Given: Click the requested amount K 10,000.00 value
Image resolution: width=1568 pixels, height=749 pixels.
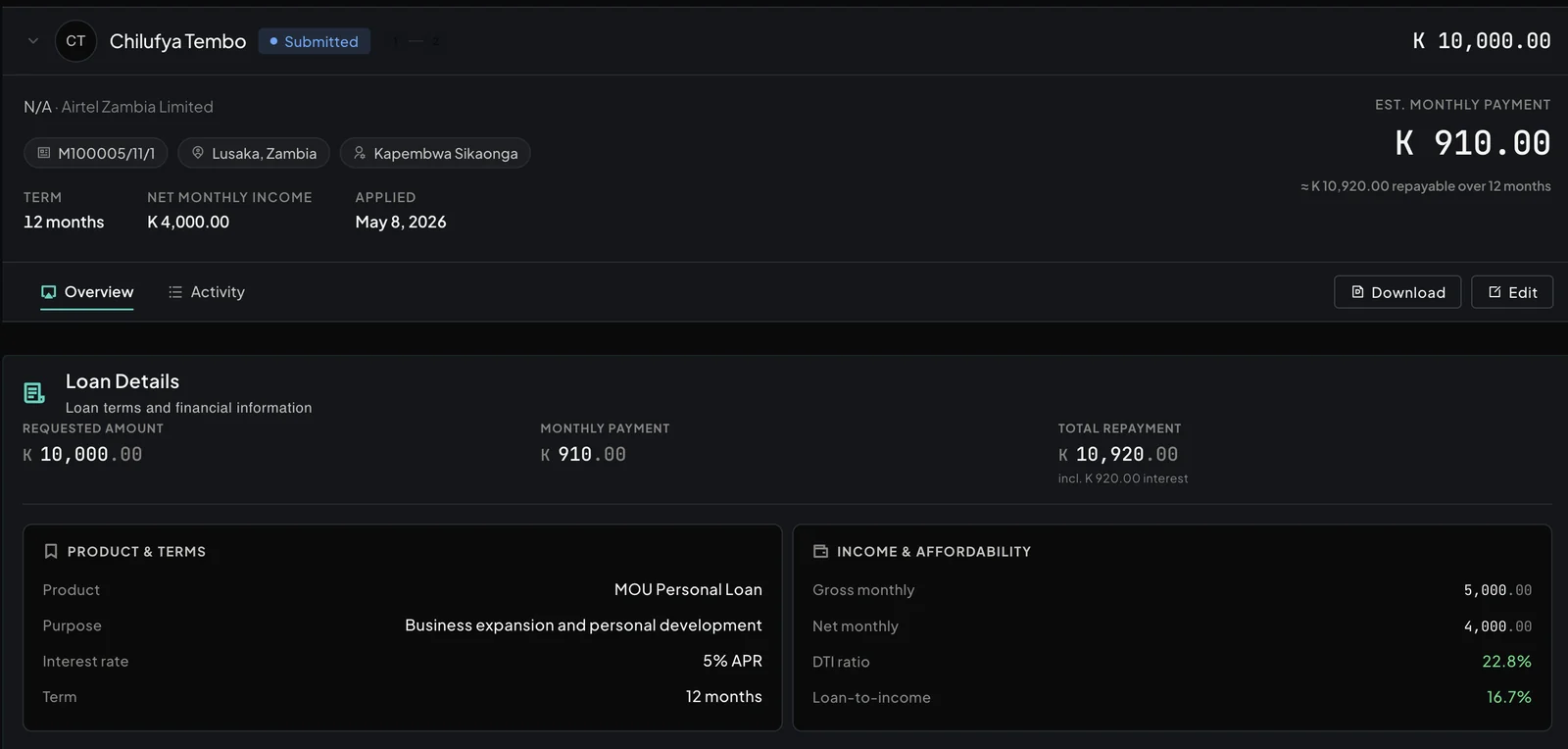Looking at the screenshot, I should pyautogui.click(x=82, y=455).
